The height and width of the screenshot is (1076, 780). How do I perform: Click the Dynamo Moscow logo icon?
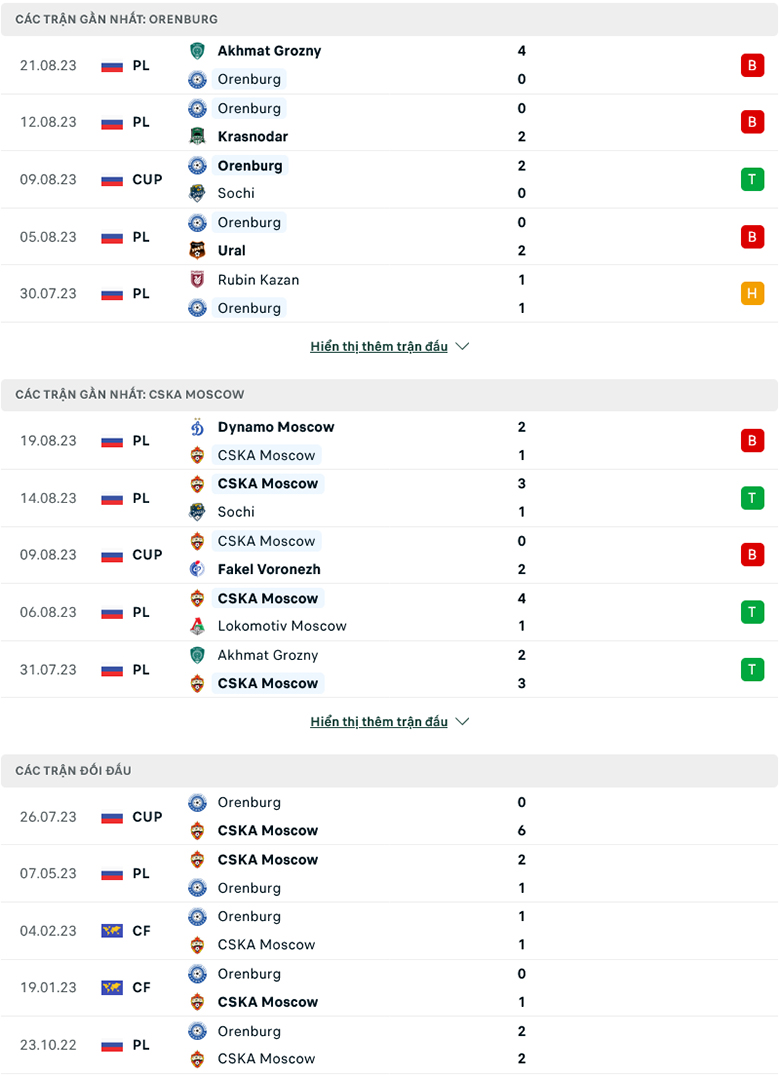[197, 427]
